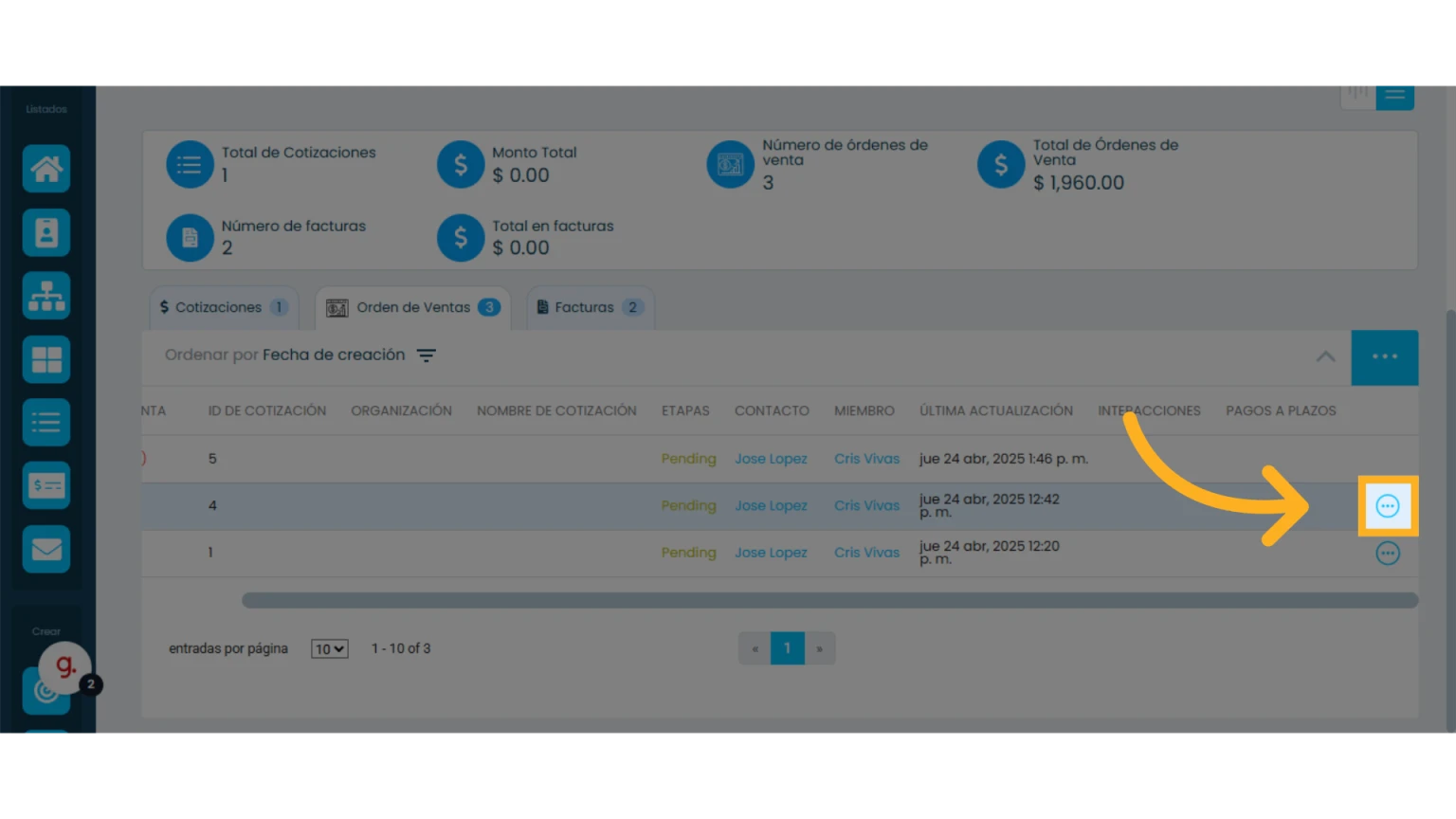Select the row with ID 5
The image size is (1456, 819).
[779, 459]
